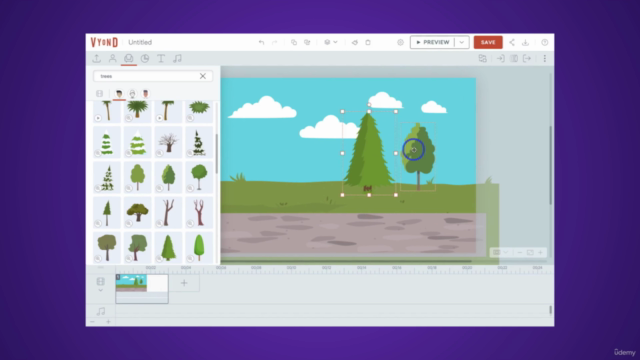Click the Save button
Screen dimensions: 640x360
488,42
